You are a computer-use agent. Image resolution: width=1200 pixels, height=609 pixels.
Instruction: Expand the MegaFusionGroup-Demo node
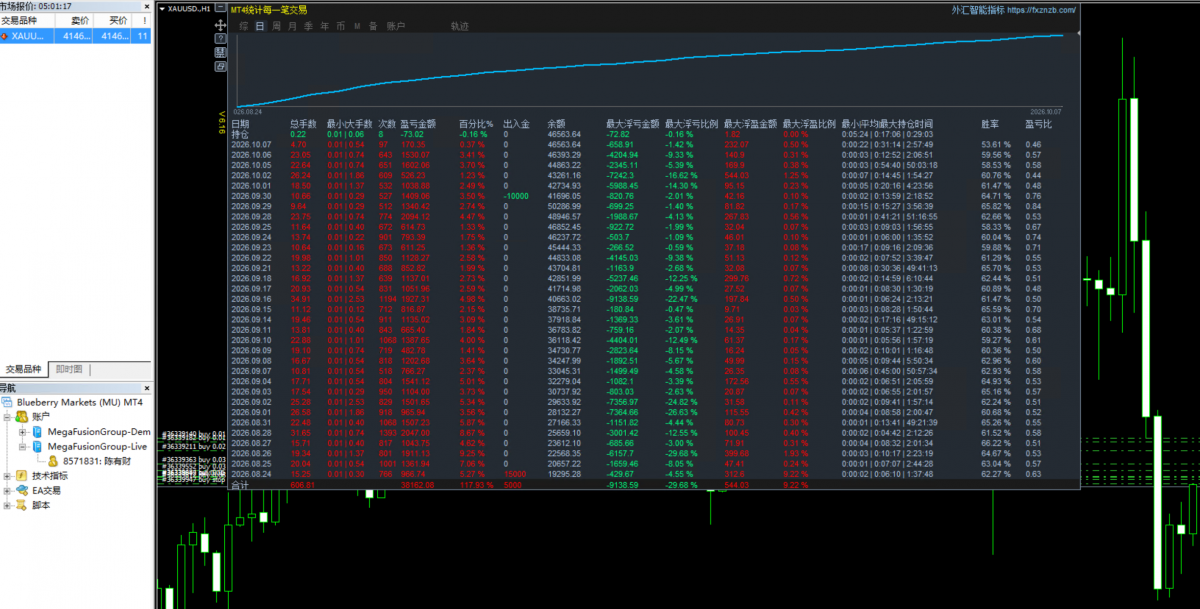tap(23, 431)
